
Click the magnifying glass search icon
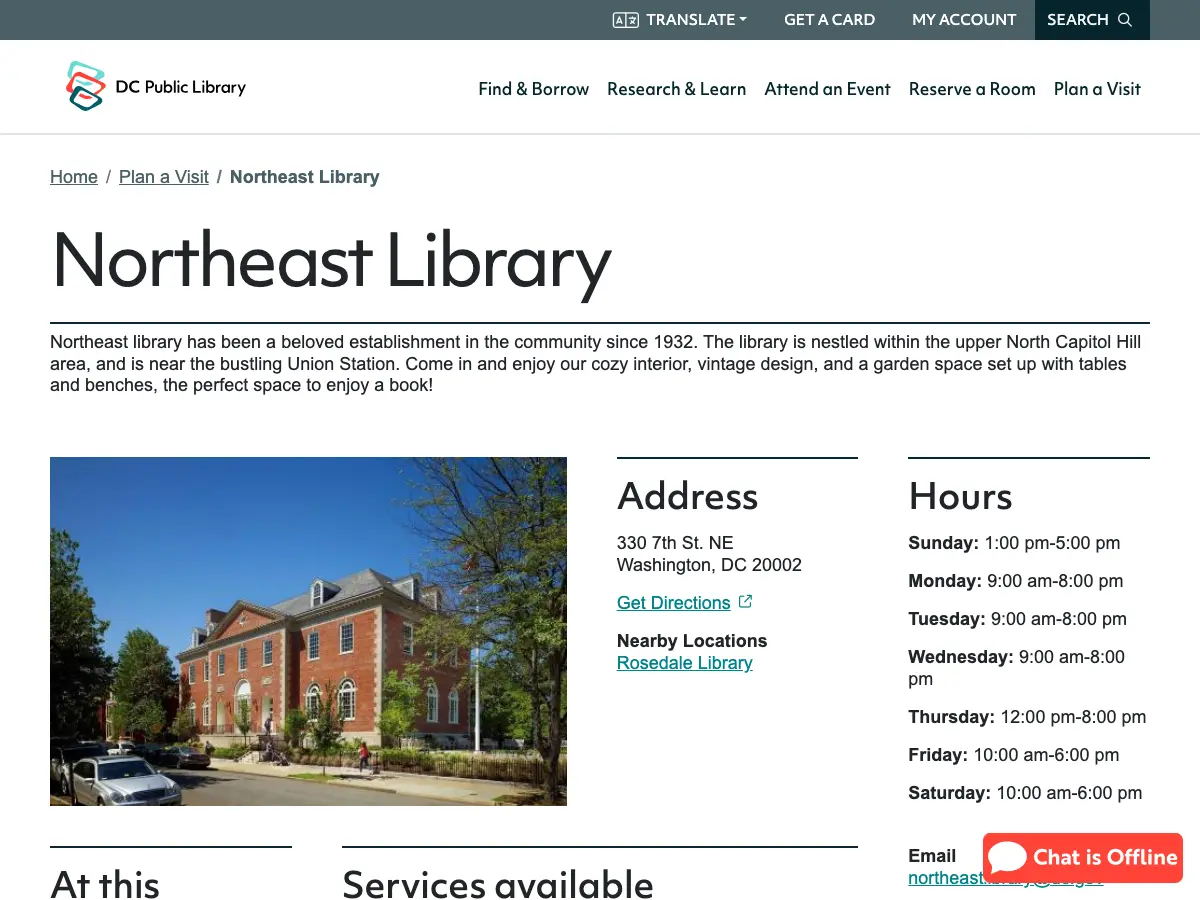click(1125, 20)
